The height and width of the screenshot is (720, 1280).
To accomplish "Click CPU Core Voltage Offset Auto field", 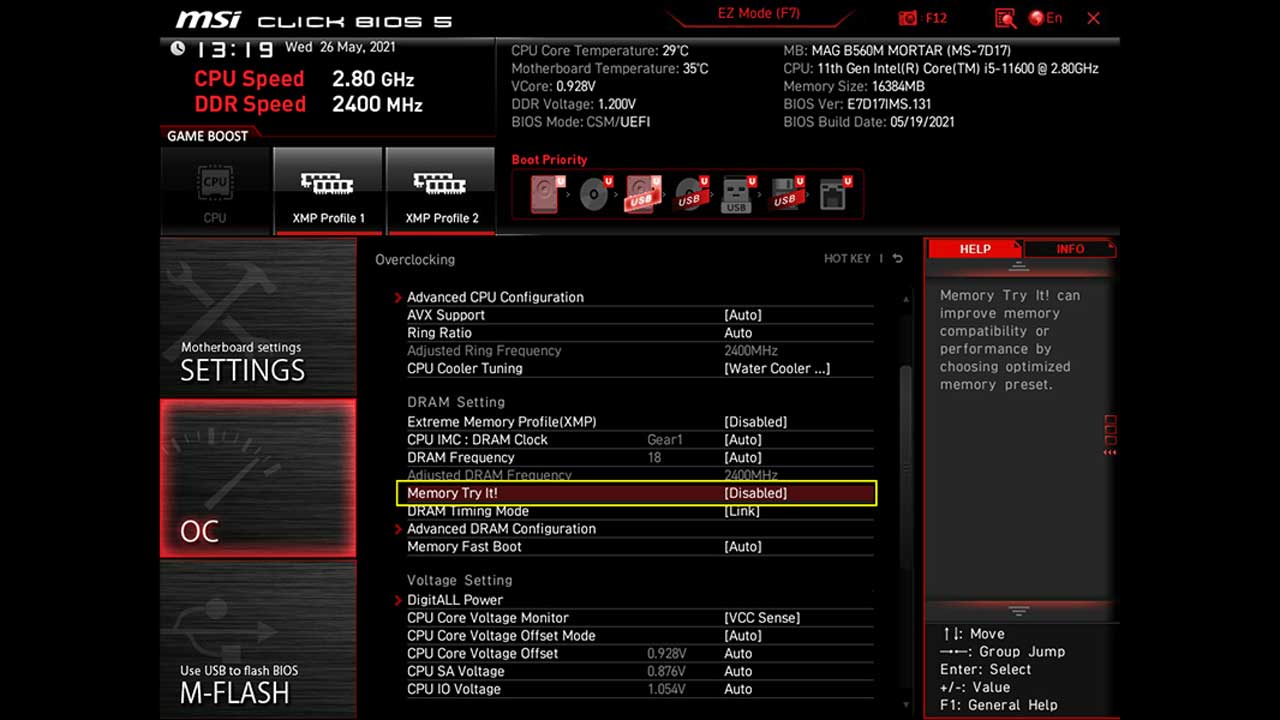I will (738, 654).
